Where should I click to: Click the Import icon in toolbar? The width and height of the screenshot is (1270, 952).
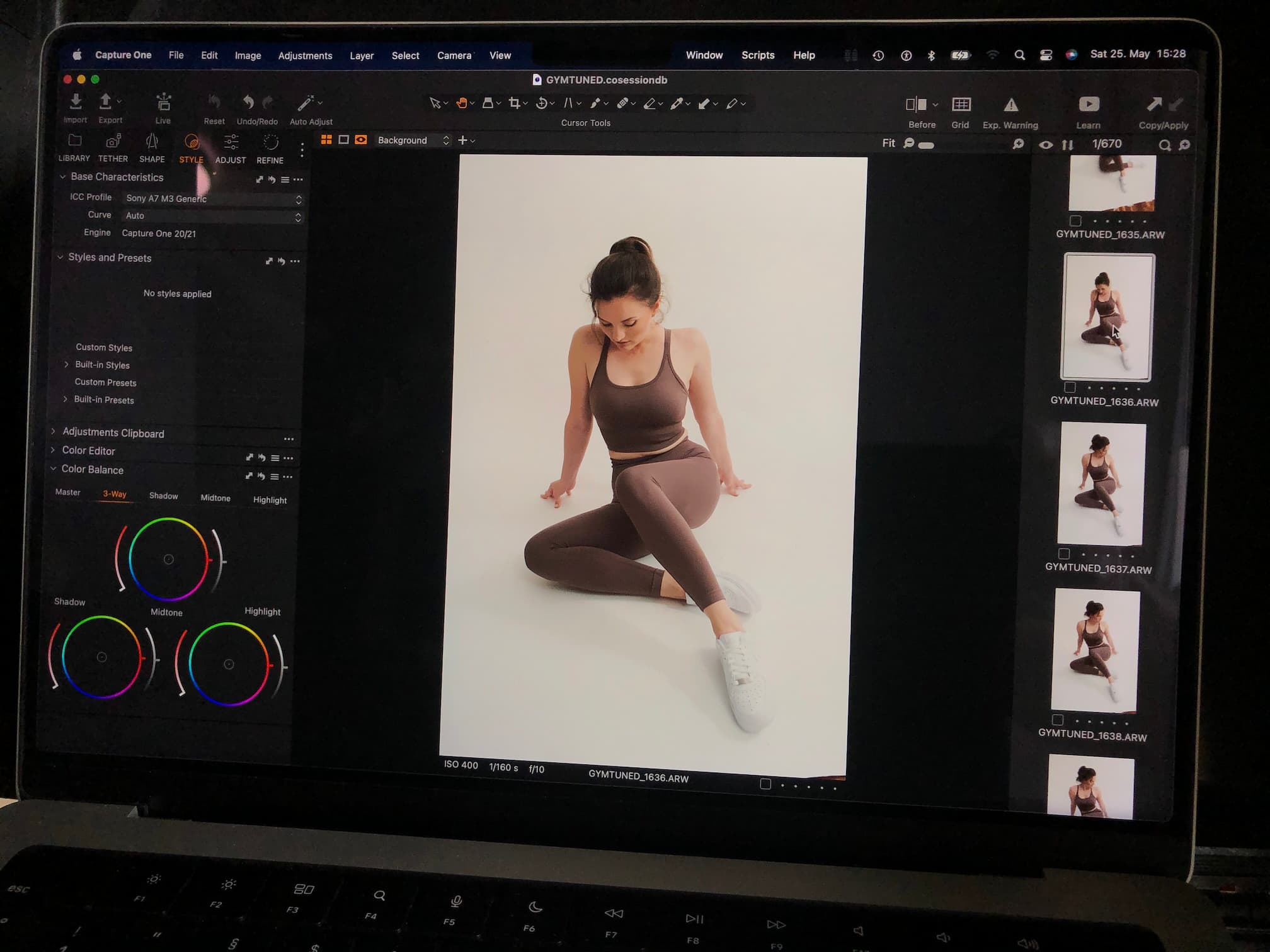click(76, 102)
